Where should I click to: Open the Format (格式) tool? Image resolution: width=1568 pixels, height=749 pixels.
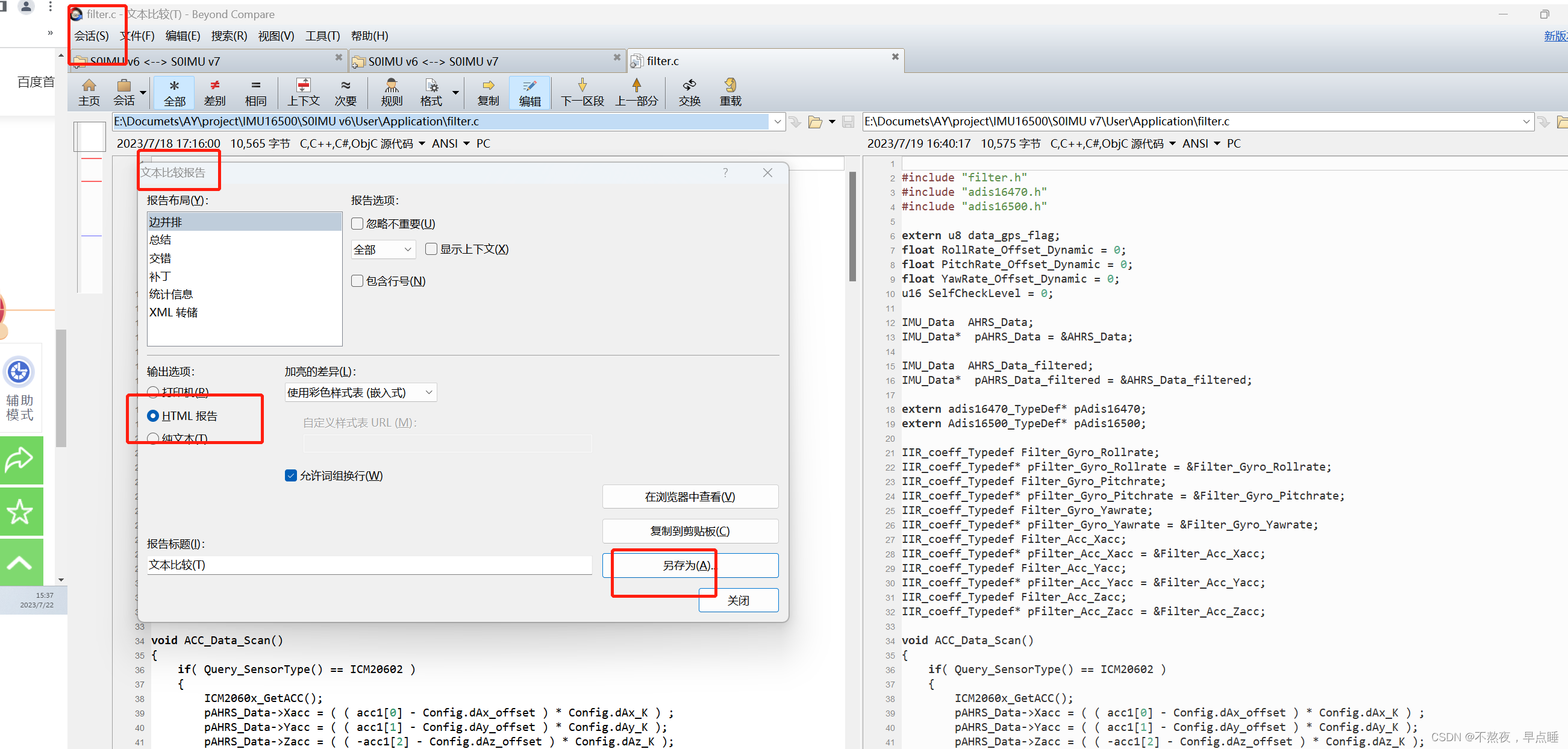431,93
